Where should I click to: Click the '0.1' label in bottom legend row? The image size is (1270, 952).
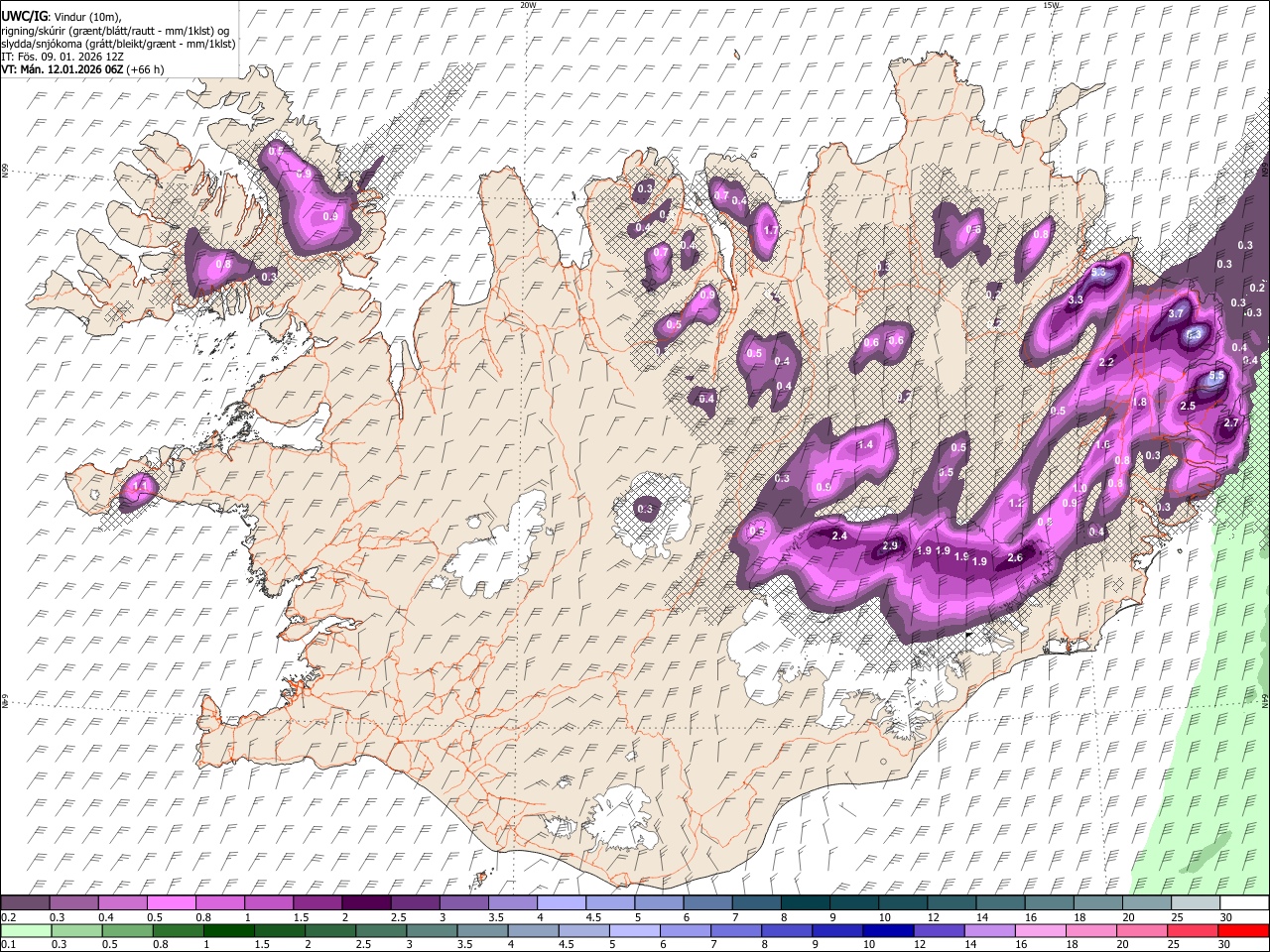8,945
